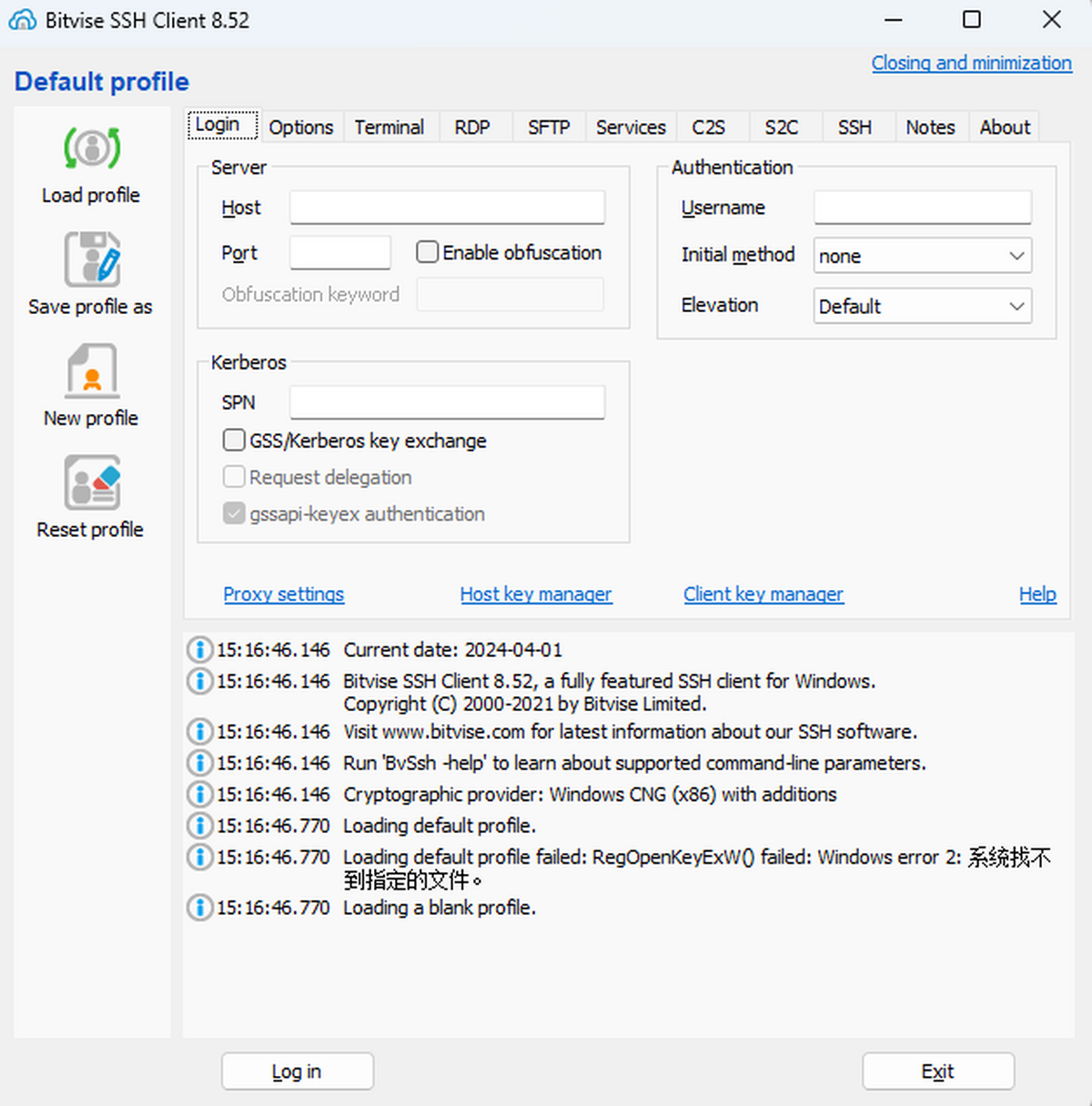Switch to the Options tab
The image size is (1092, 1106).
pyautogui.click(x=301, y=127)
